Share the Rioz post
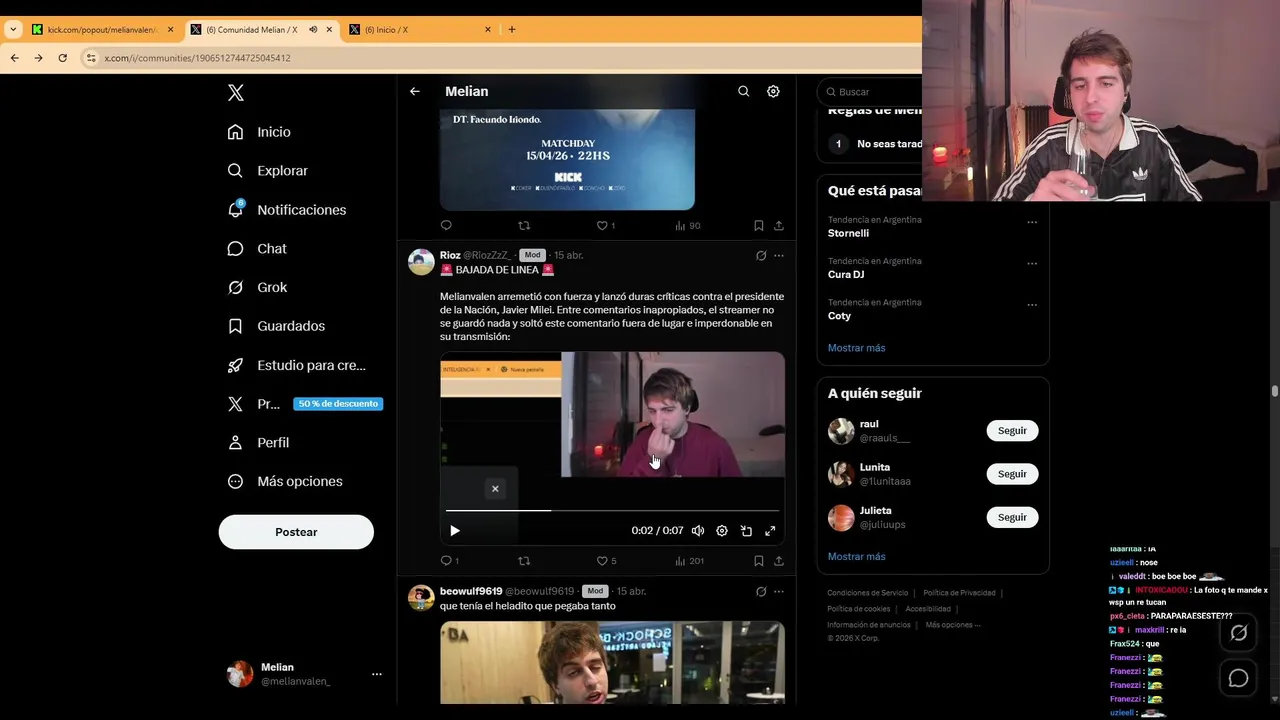Viewport: 1280px width, 720px height. tap(779, 561)
